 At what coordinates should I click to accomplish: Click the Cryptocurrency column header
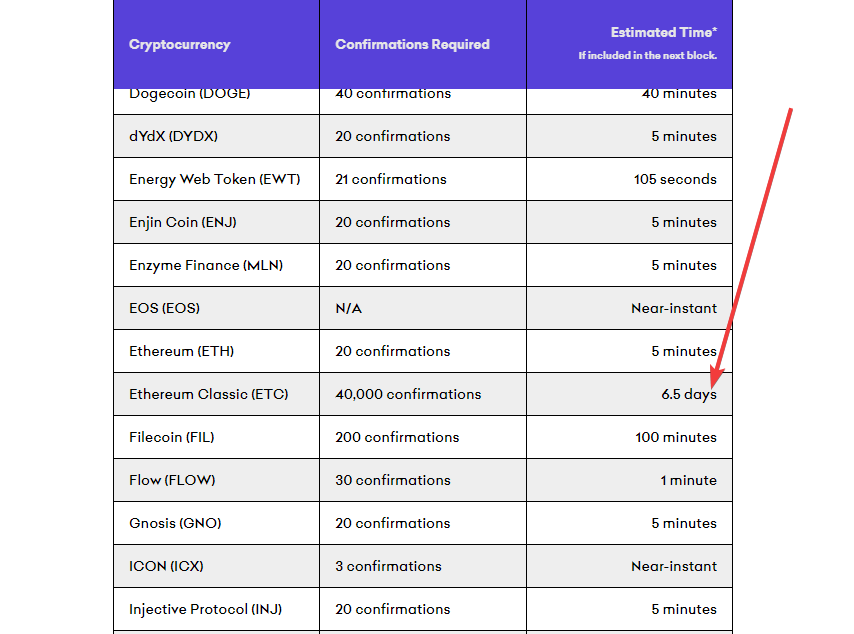pos(180,44)
